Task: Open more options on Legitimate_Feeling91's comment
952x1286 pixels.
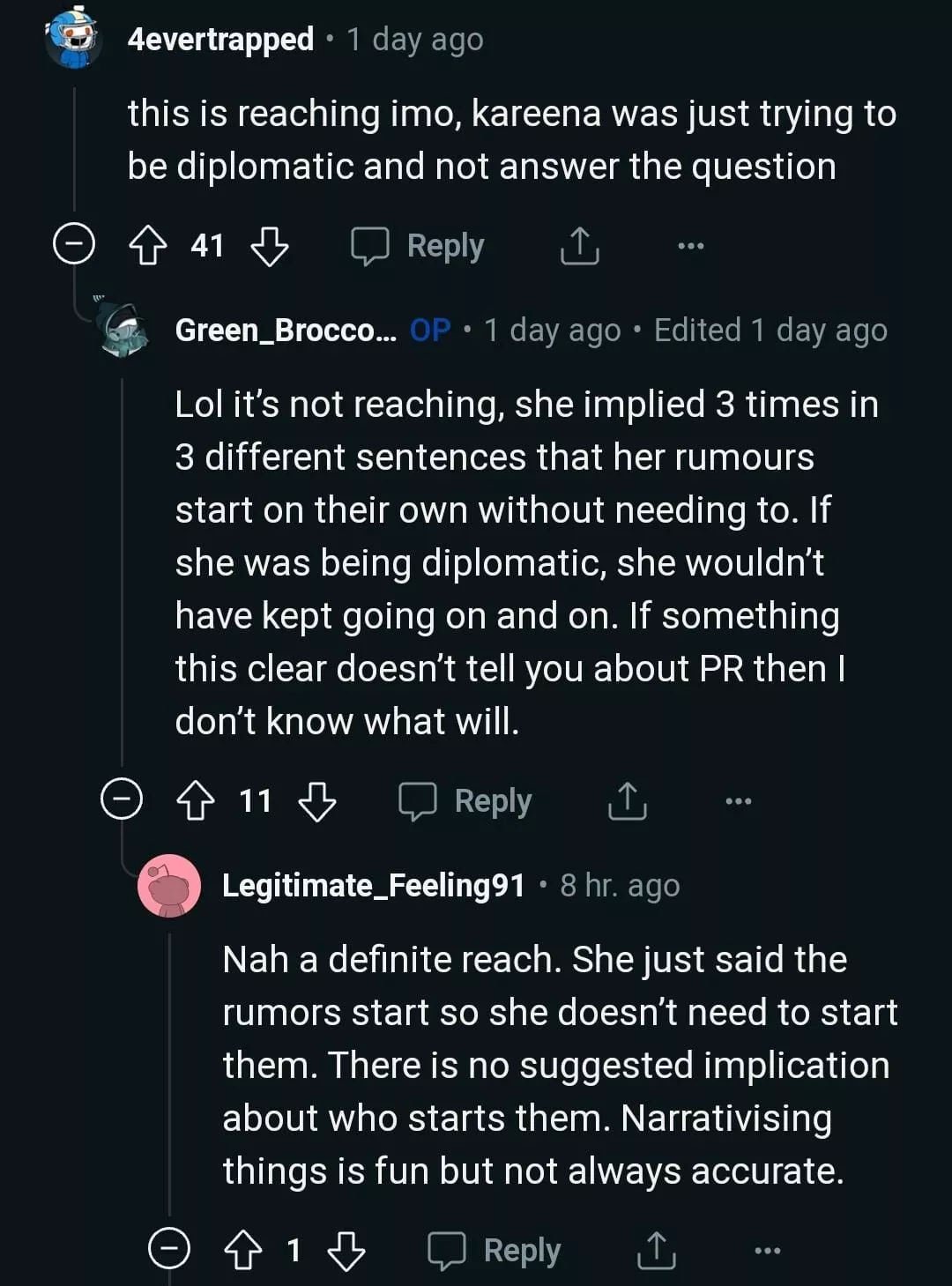Action: tap(767, 1250)
